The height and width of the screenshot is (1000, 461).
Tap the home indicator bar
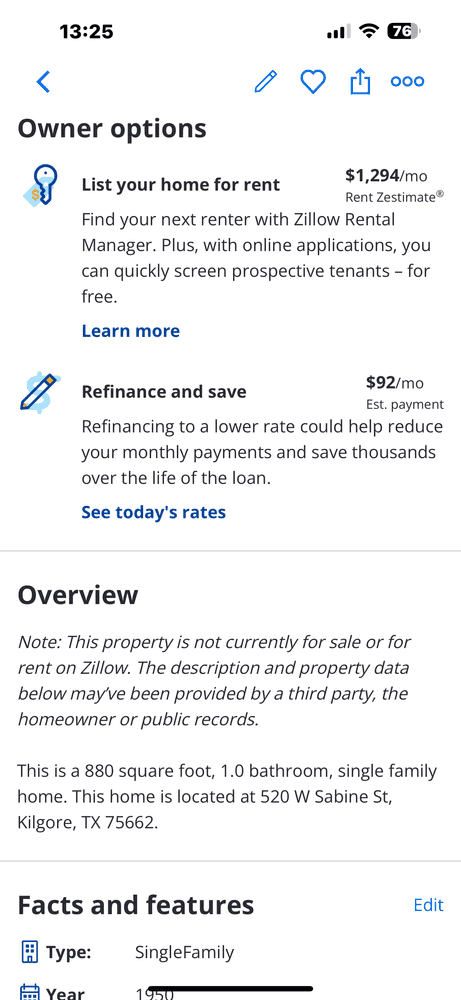(230, 989)
